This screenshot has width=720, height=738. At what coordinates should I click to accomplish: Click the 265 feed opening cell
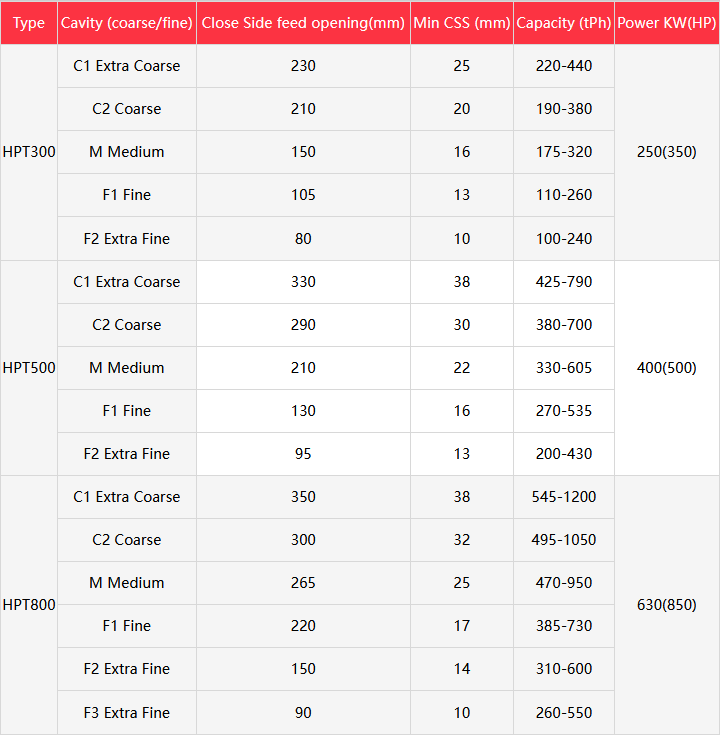click(303, 583)
